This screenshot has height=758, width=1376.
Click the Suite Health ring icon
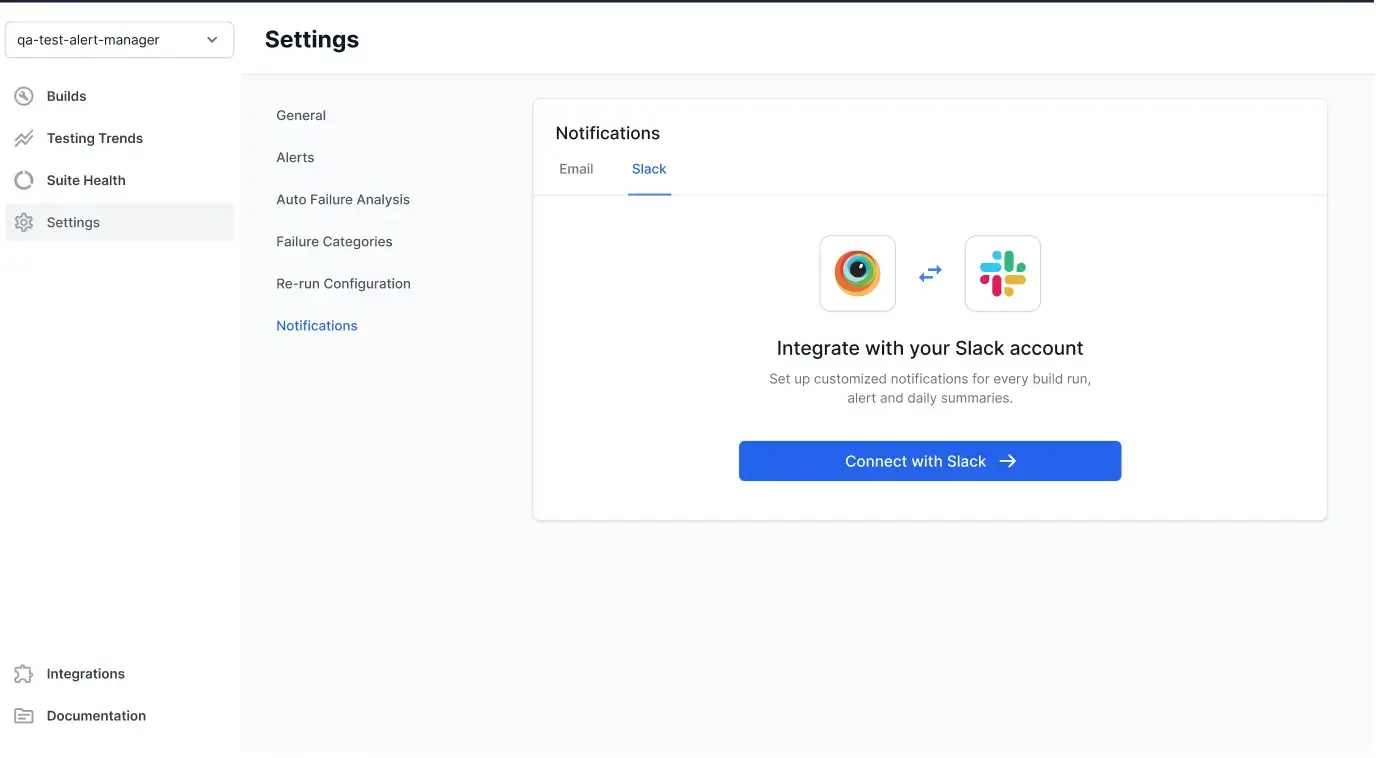[x=24, y=181]
